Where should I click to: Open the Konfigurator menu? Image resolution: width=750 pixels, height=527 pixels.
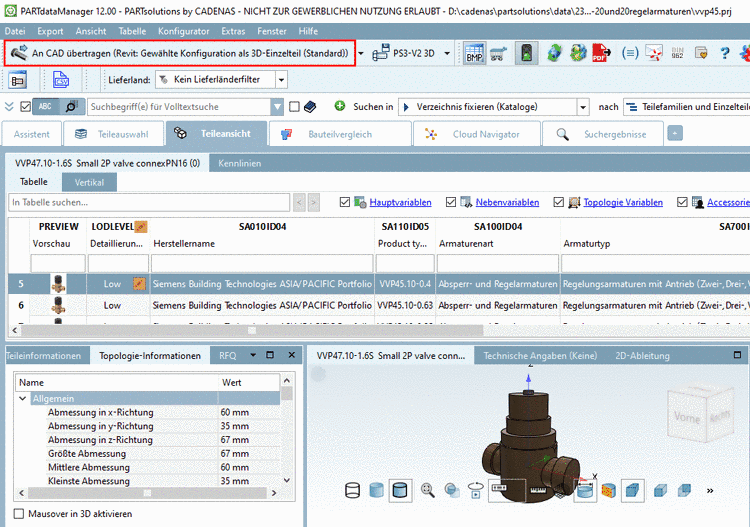(184, 31)
